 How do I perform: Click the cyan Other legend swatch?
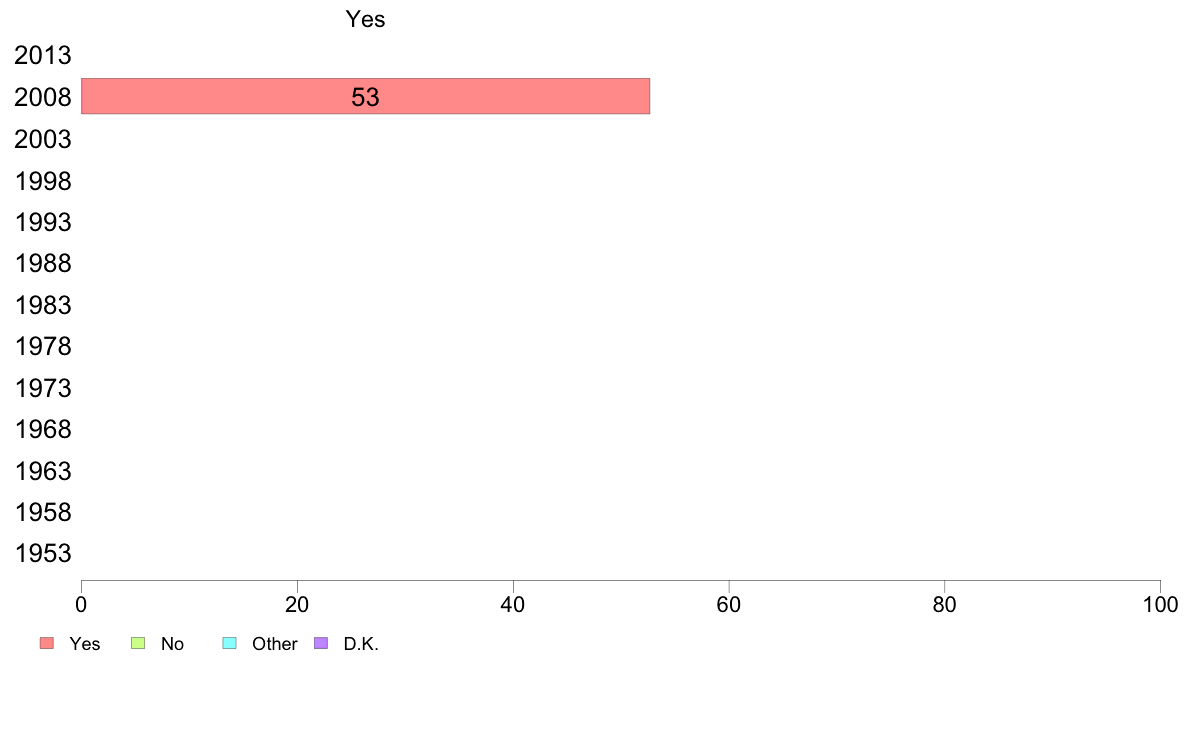click(x=230, y=643)
